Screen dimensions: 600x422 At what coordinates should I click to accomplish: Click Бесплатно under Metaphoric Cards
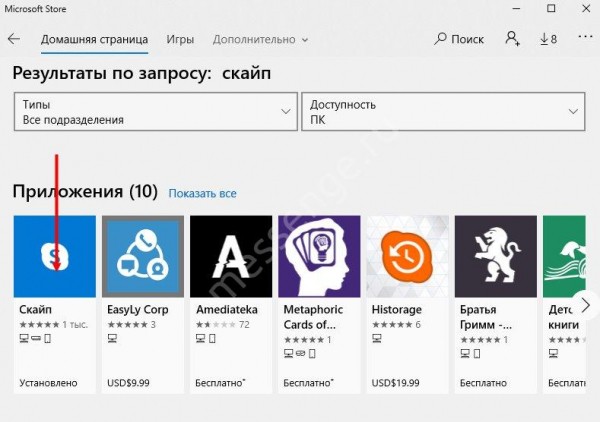308,383
